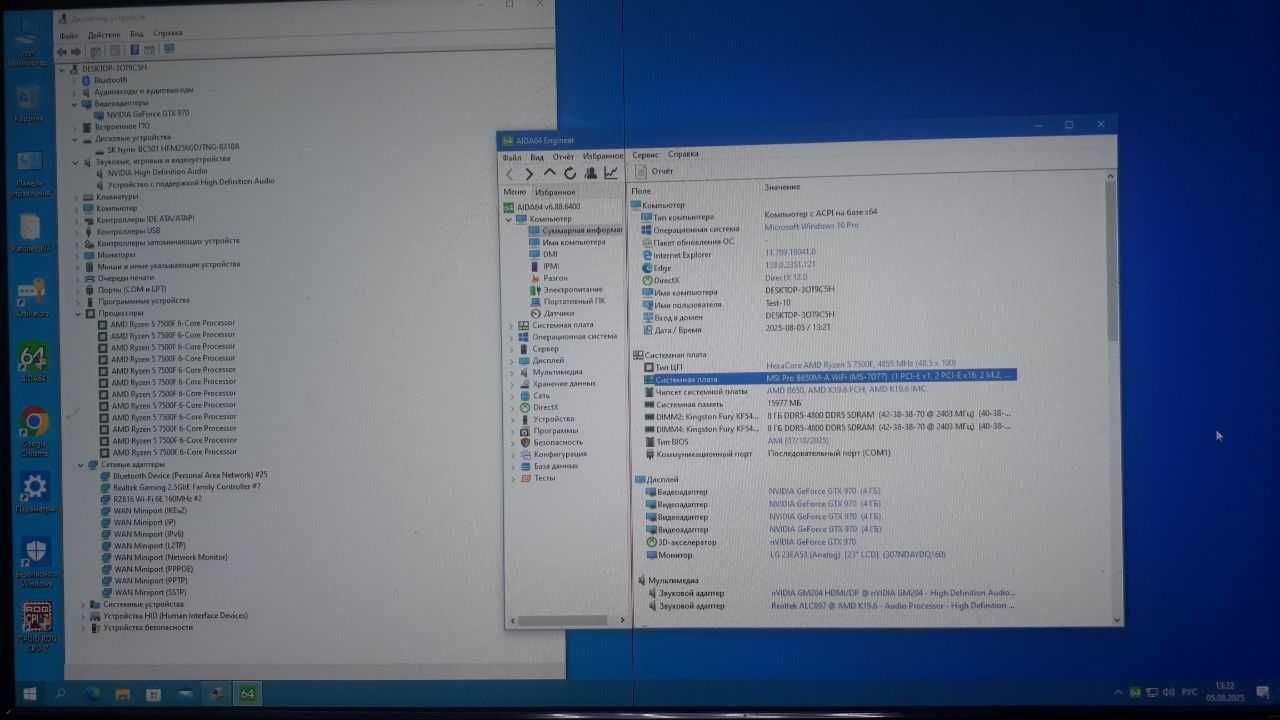The width and height of the screenshot is (1280, 720).
Task: Click the Bluetooth icon in Device Manager tree
Action: tap(86, 80)
